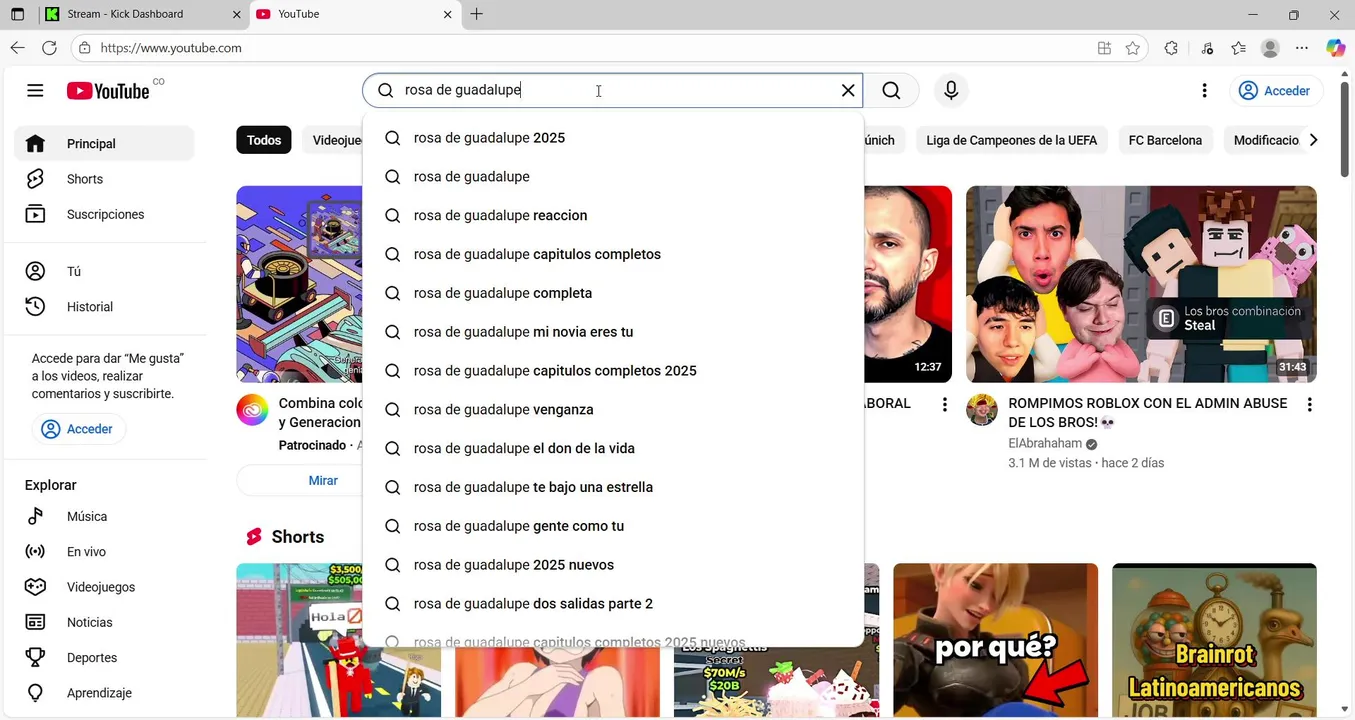Choose suggestion 'rosa de guadalupe 2025'

(613, 138)
